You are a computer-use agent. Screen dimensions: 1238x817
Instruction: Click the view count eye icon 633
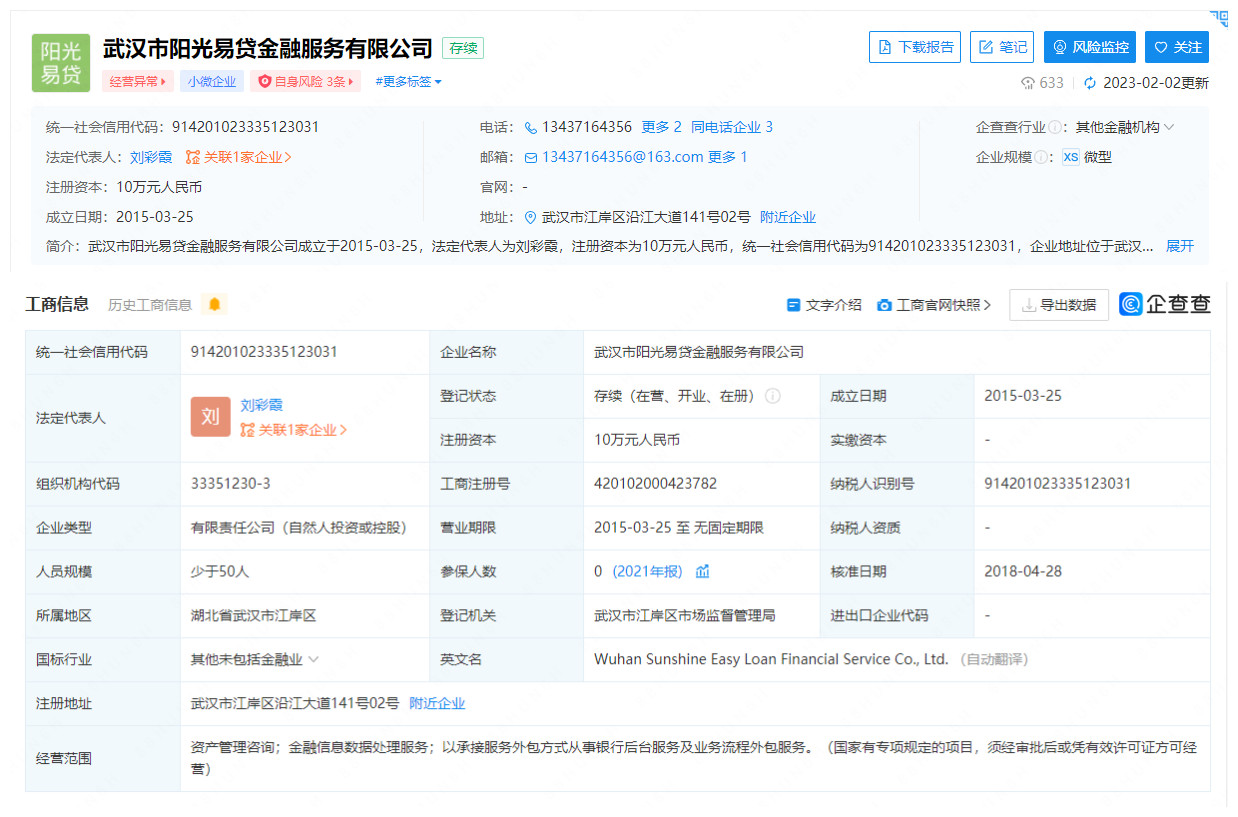pos(1027,83)
